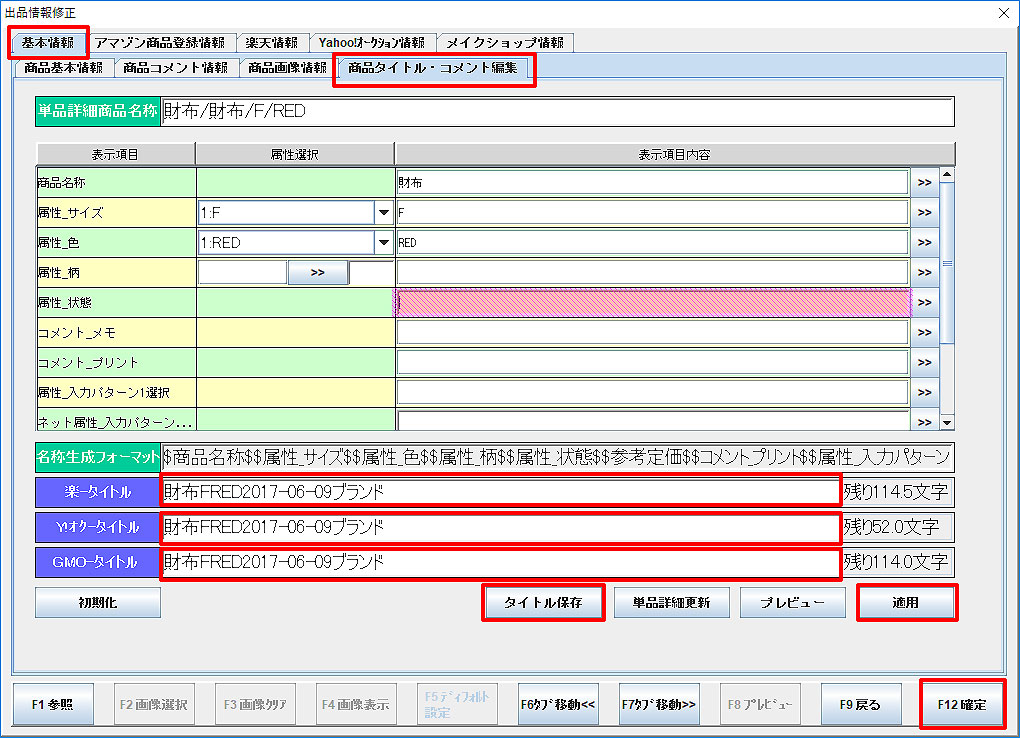Click the >> button in the 商品名称 row
The width and height of the screenshot is (1020, 738).
point(924,183)
